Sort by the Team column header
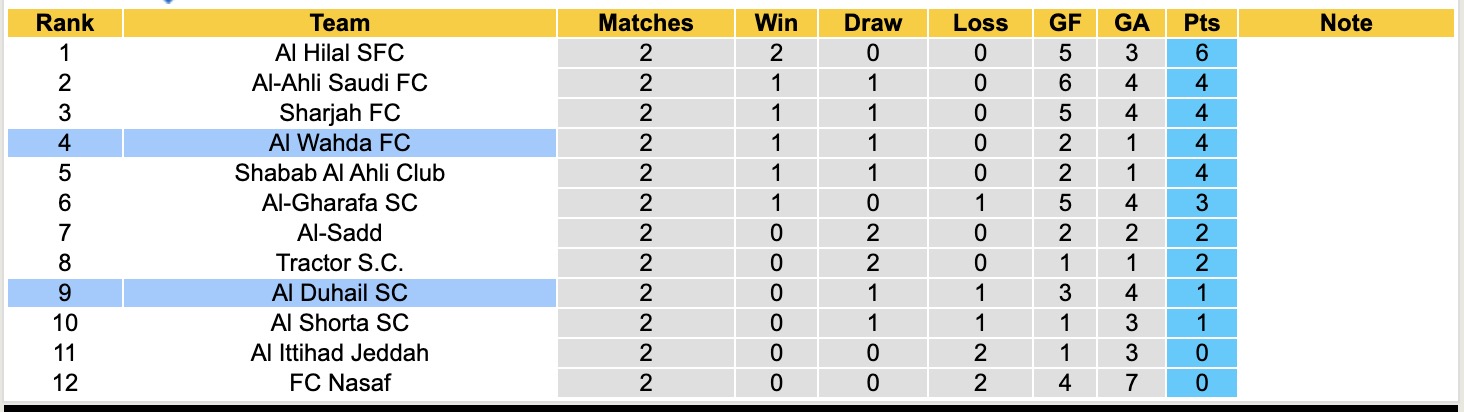This screenshot has width=1464, height=412. pos(340,23)
